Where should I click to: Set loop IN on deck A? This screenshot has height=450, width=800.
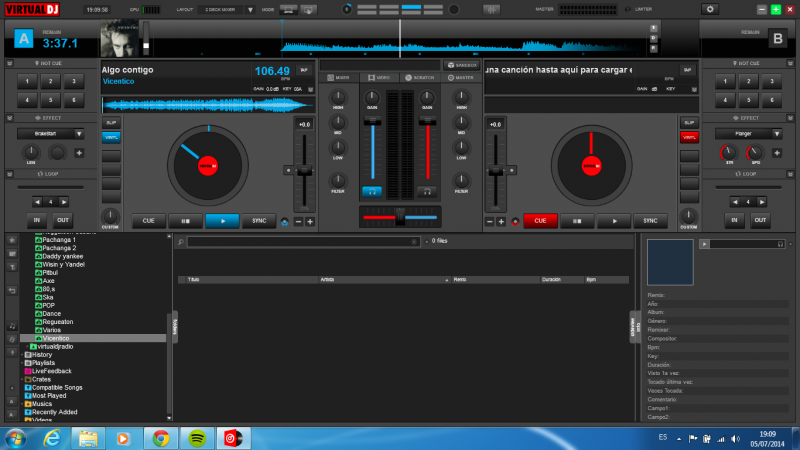37,220
